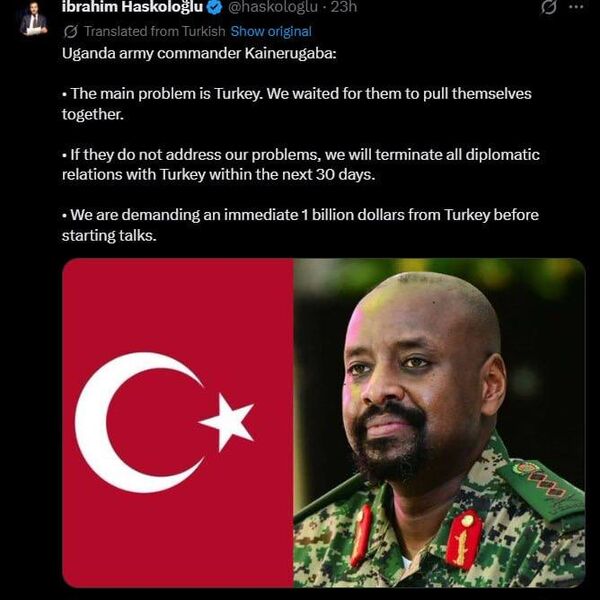Open the three-dot more options menu
The width and height of the screenshot is (600, 600).
576,7
